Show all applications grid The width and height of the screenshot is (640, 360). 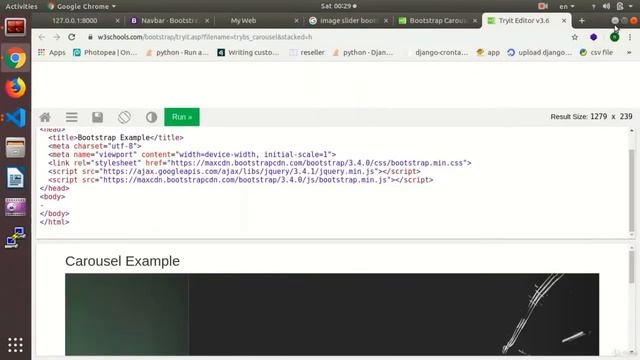16,345
